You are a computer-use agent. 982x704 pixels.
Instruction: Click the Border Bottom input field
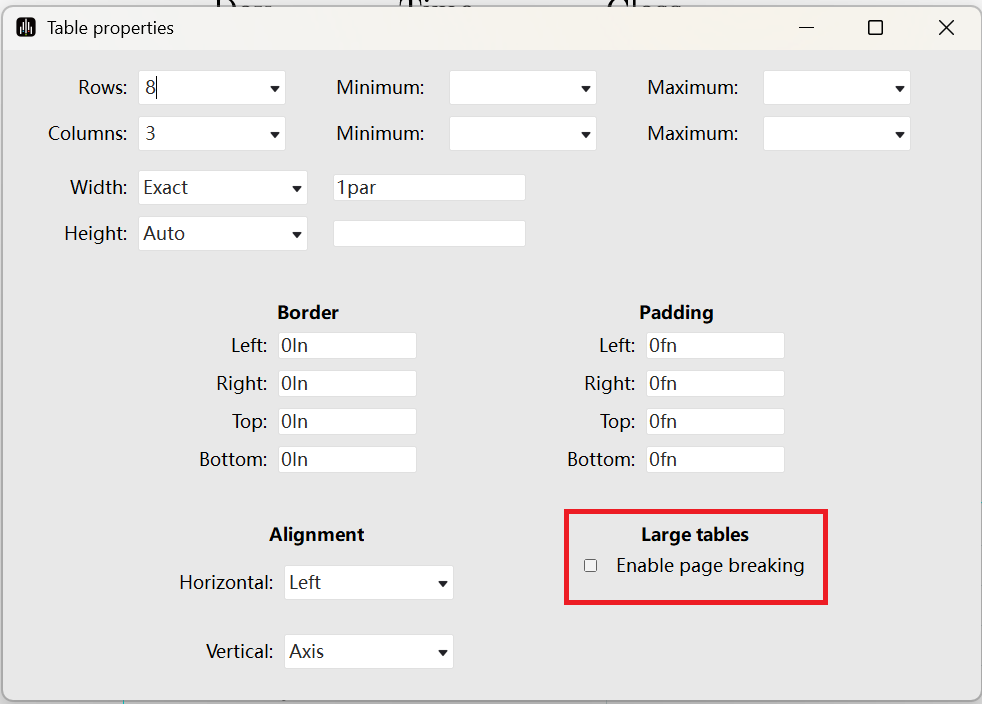pos(347,460)
